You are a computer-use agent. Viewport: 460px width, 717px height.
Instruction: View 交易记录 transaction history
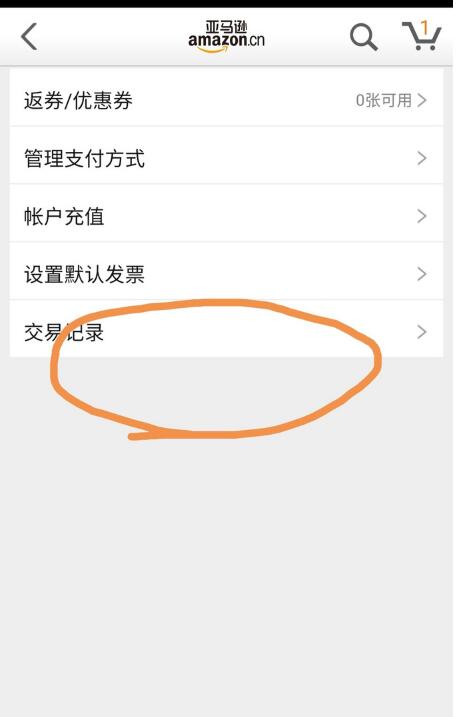226,329
